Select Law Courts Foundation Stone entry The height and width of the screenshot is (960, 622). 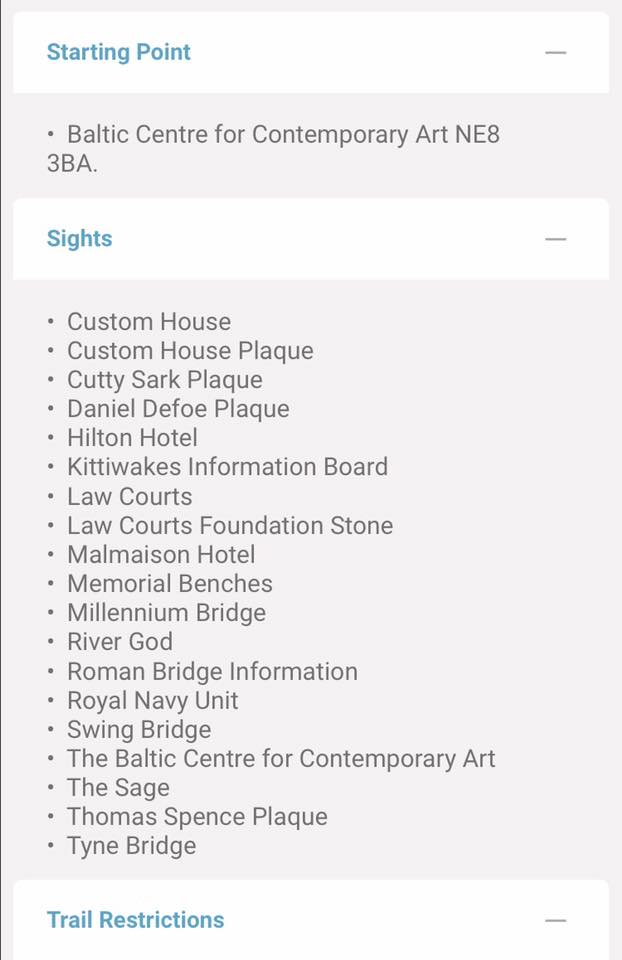point(230,526)
